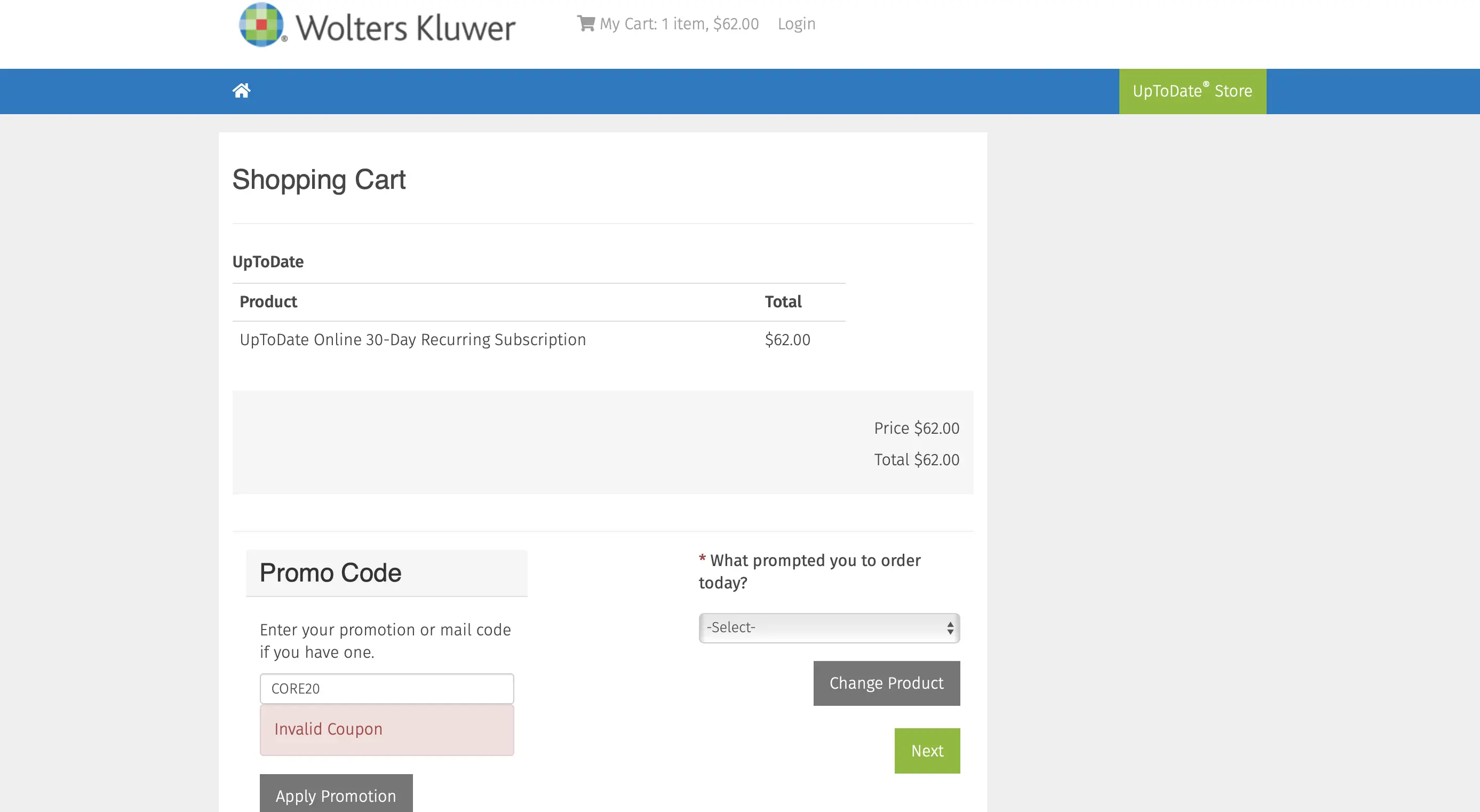Click the $62.00 product row price
This screenshot has height=812, width=1480.
pyautogui.click(x=787, y=340)
